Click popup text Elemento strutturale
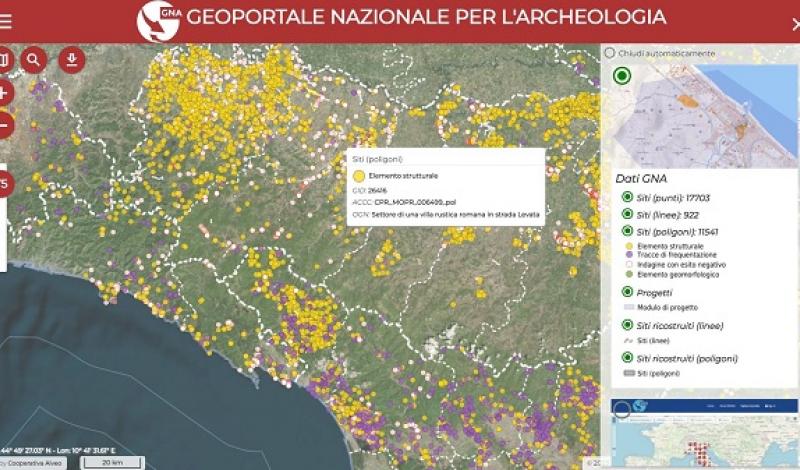 click(403, 176)
